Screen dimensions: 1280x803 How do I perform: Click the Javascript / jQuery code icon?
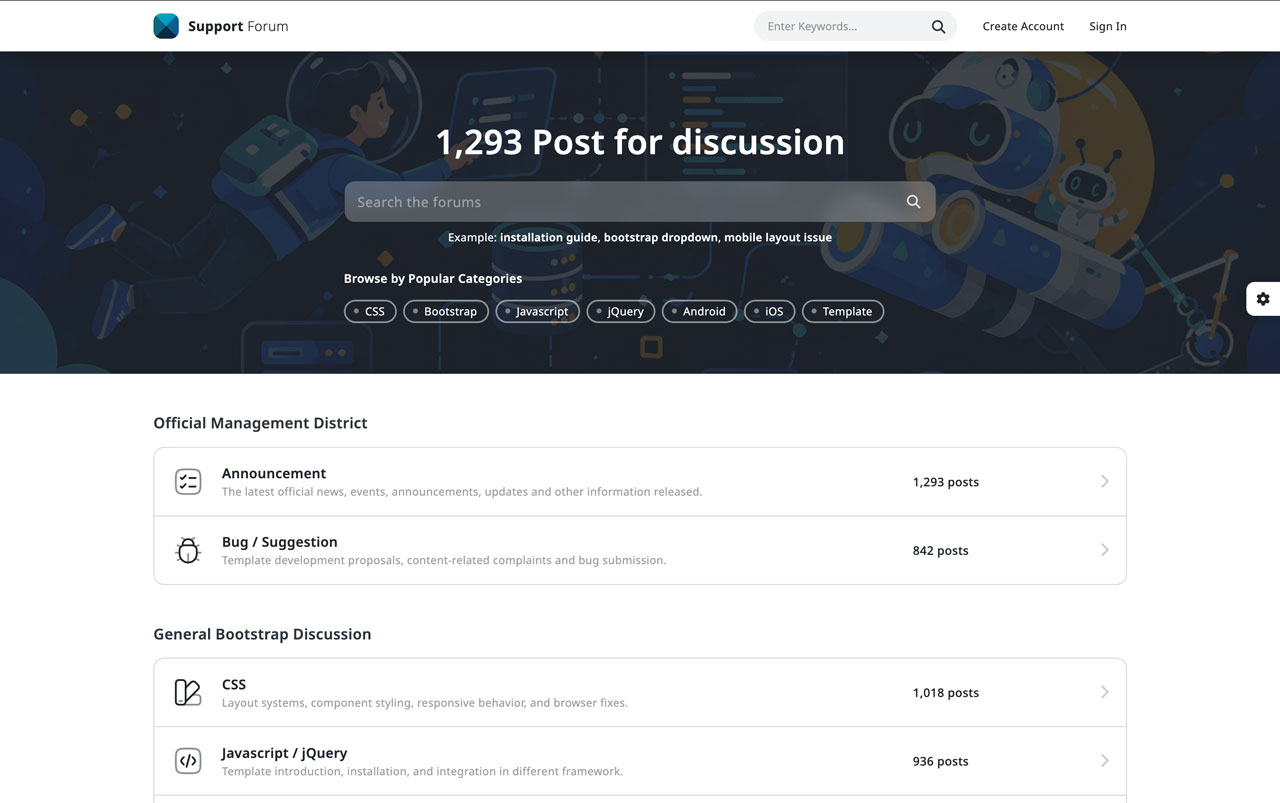pyautogui.click(x=188, y=761)
